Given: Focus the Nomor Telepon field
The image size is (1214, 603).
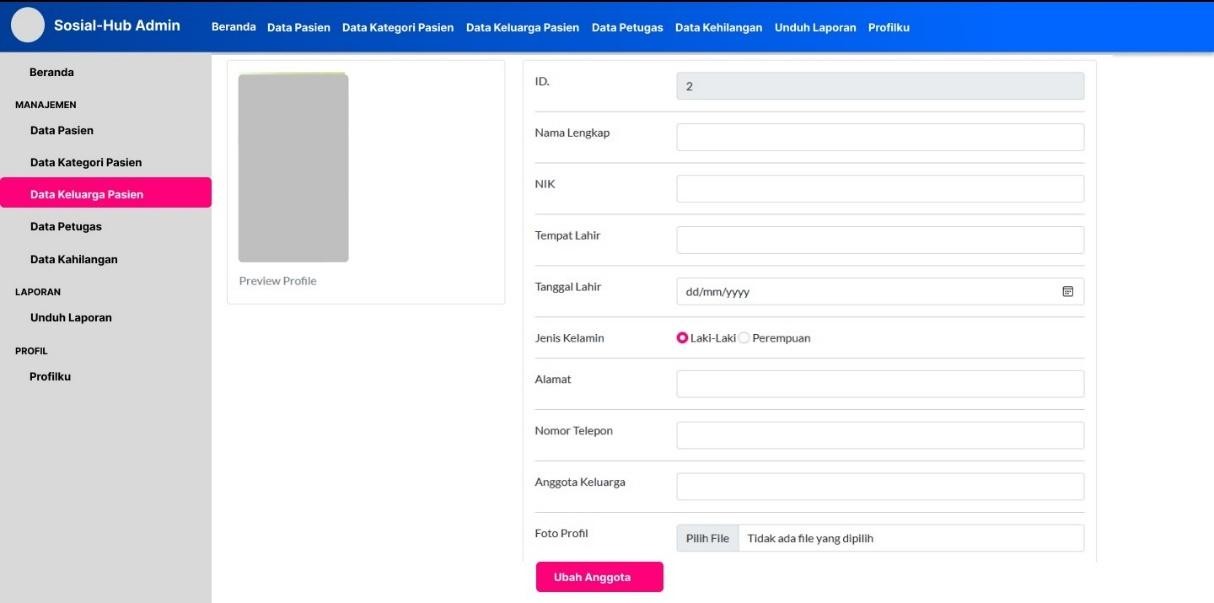Looking at the screenshot, I should pos(880,435).
